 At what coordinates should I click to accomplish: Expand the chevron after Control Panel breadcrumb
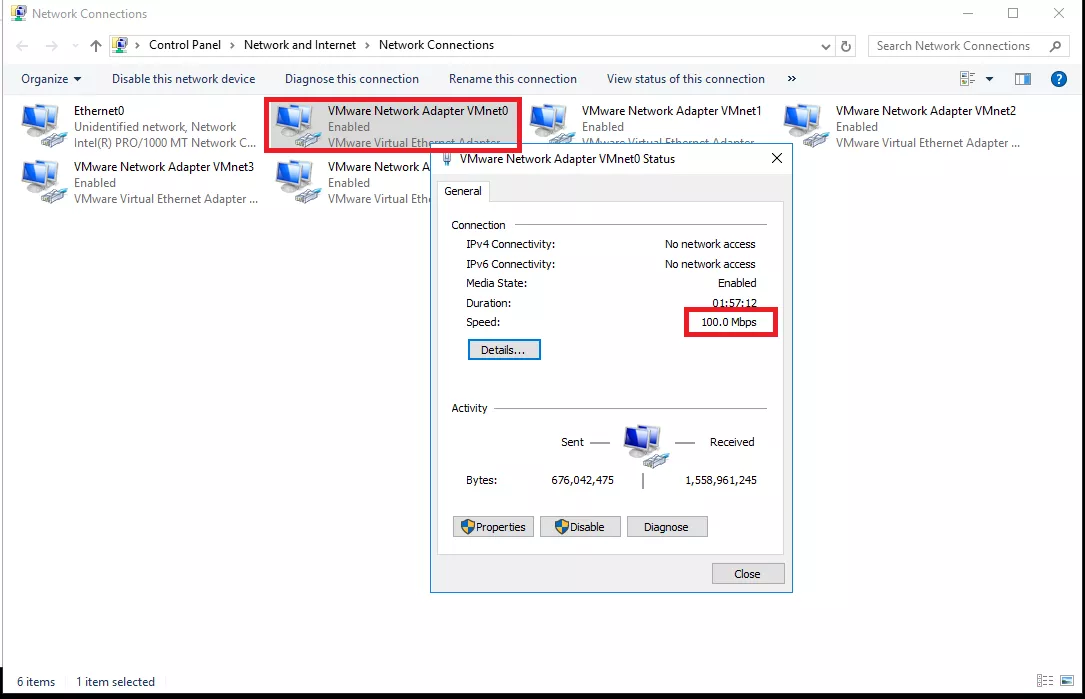point(232,45)
